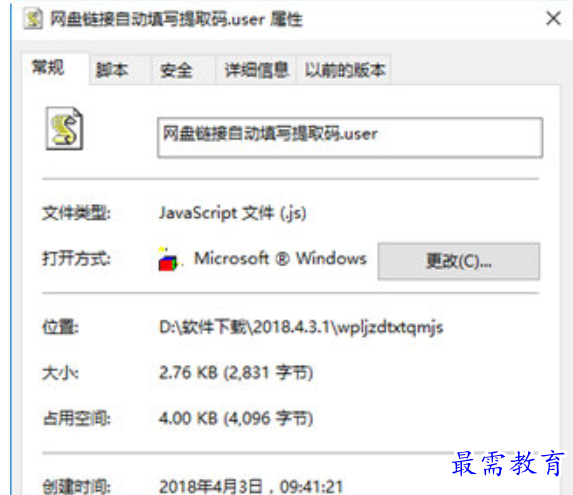The height and width of the screenshot is (495, 573).
Task: Click the 位置 label
Action: [60, 327]
